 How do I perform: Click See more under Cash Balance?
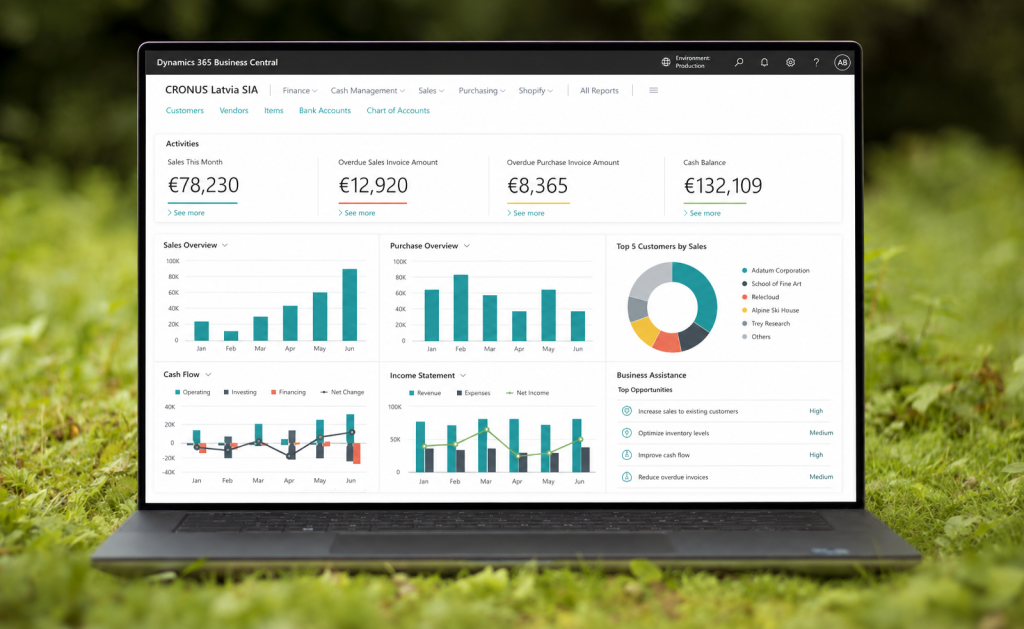point(702,213)
